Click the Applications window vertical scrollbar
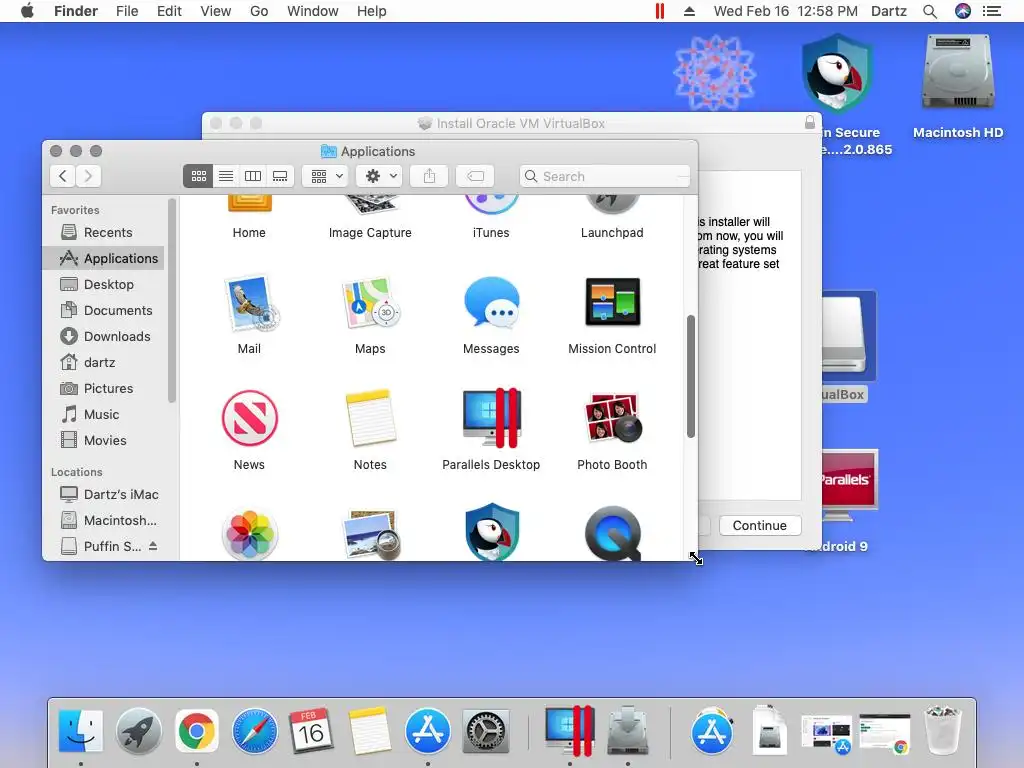Image resolution: width=1024 pixels, height=768 pixels. 691,377
